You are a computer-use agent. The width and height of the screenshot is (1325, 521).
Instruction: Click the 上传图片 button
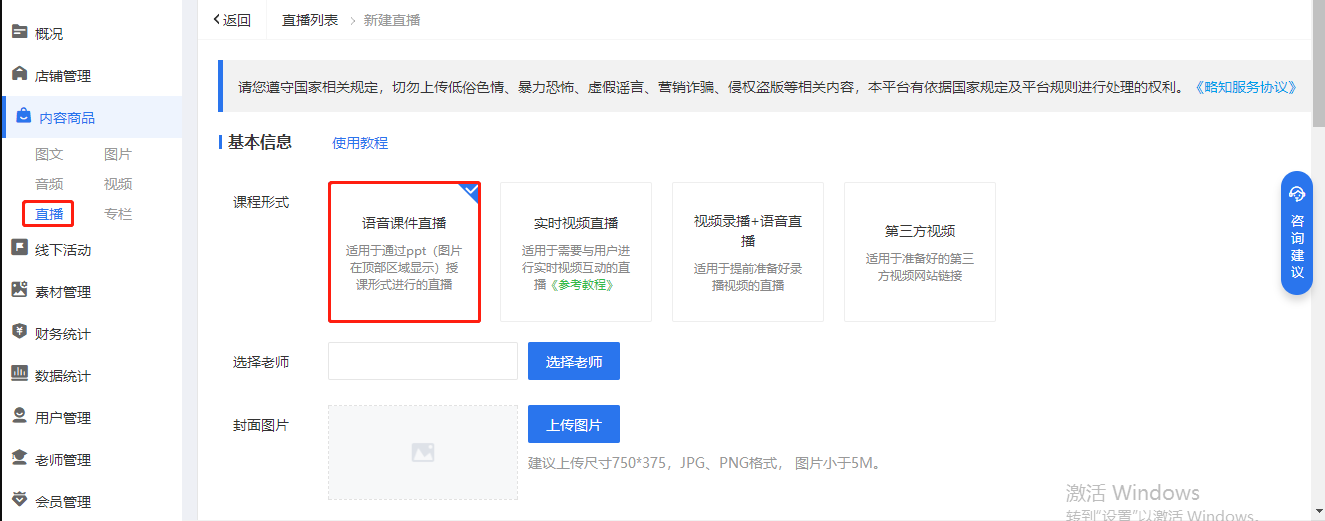pos(574,424)
